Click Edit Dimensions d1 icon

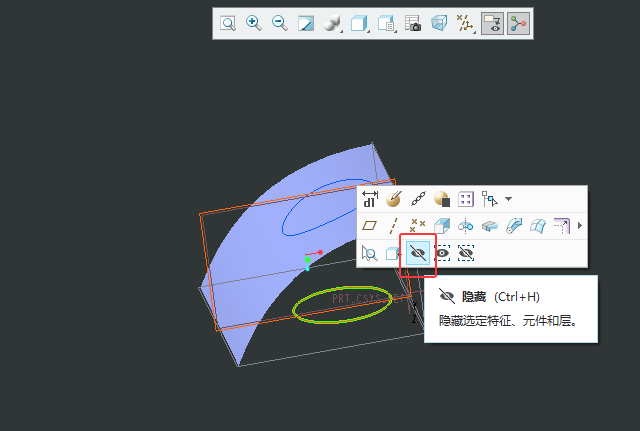370,199
